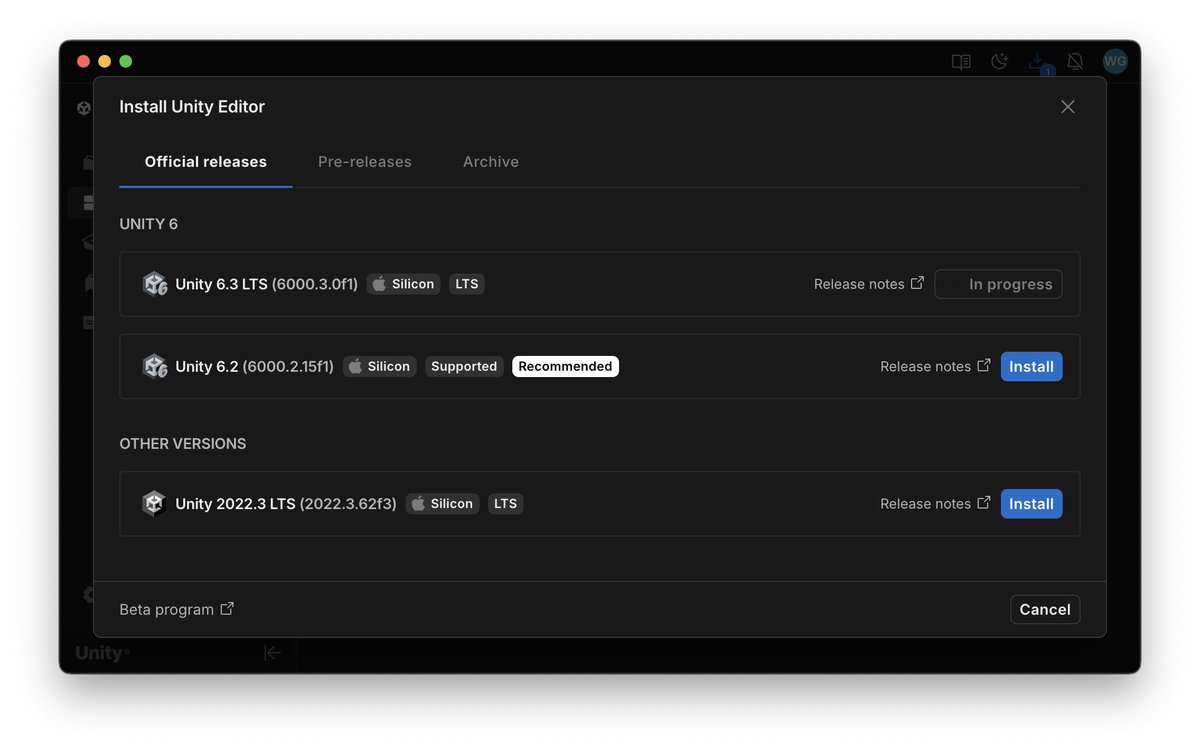Click the LTS badge on Unity 2022.3 row
Viewport: 1200px width, 752px height.
[506, 503]
